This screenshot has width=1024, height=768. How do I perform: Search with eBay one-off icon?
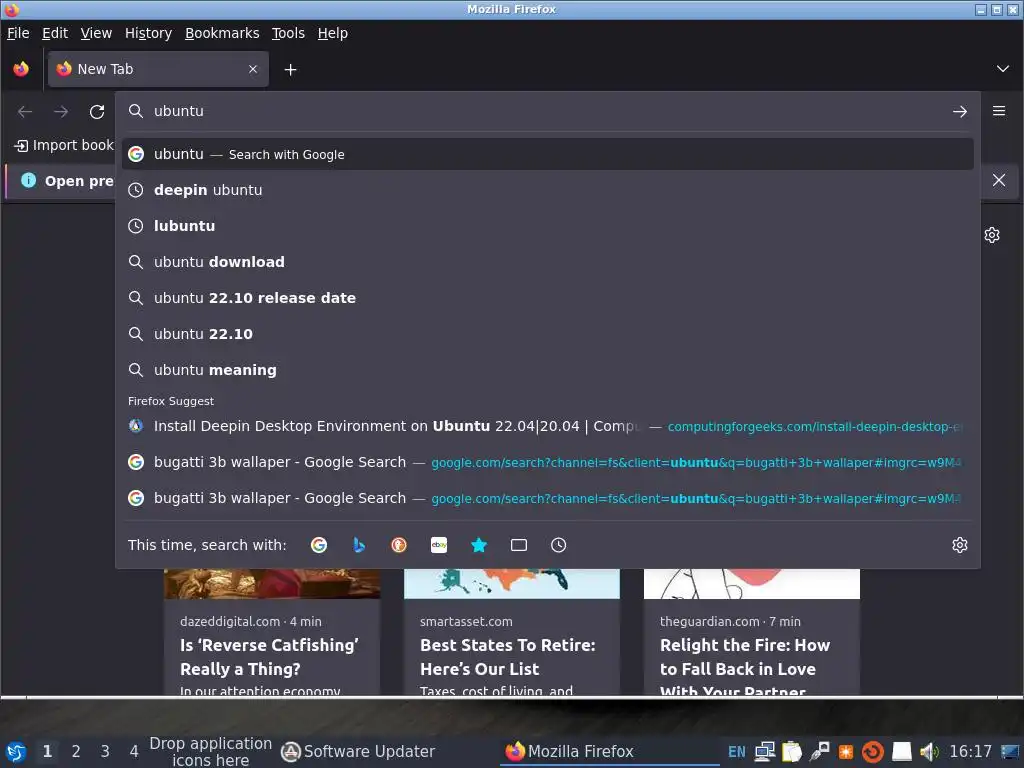[439, 545]
